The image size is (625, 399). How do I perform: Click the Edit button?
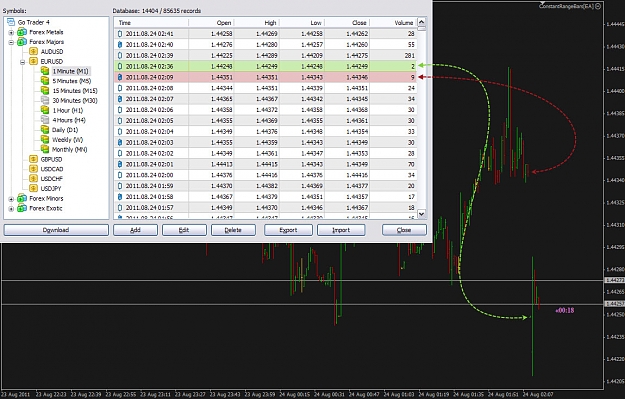(x=184, y=230)
